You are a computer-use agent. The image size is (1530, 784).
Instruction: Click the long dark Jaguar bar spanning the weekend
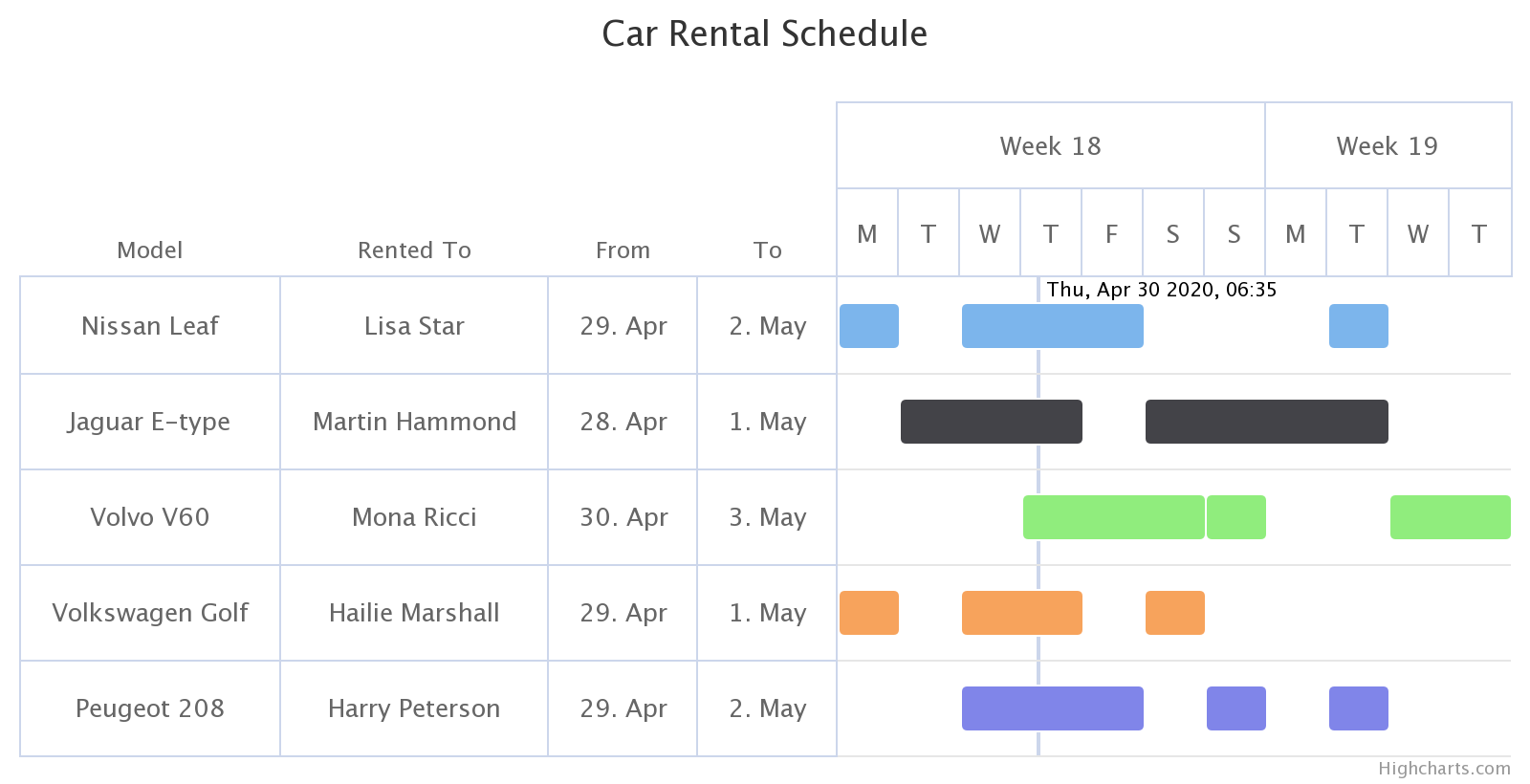click(1266, 422)
